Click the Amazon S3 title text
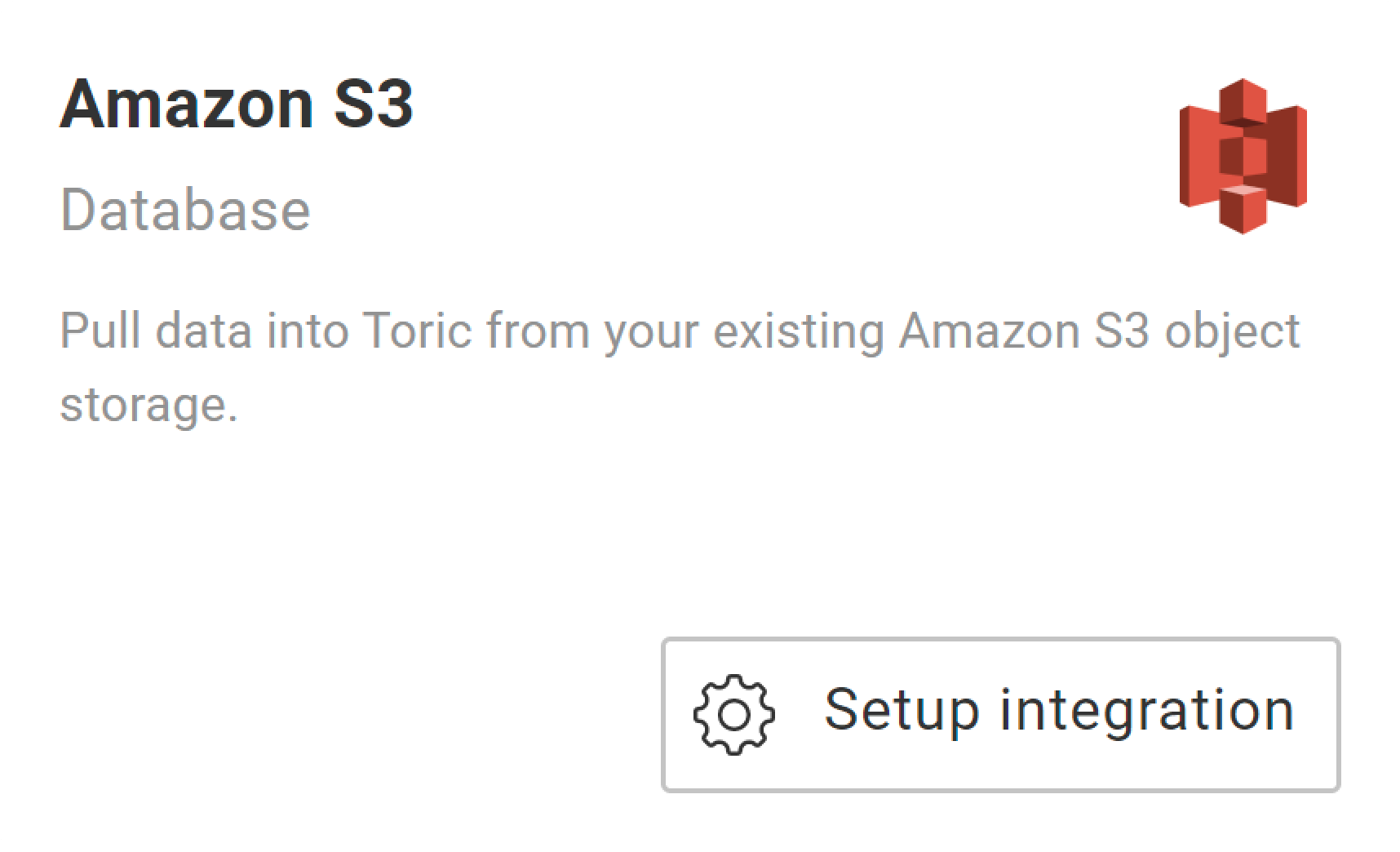 tap(238, 102)
